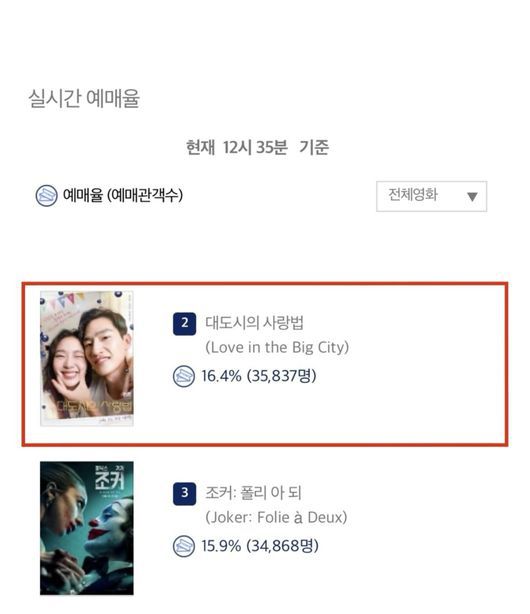This screenshot has width=530, height=614.
Task: Click the (Love in the Big City) subtitle
Action: (x=277, y=347)
